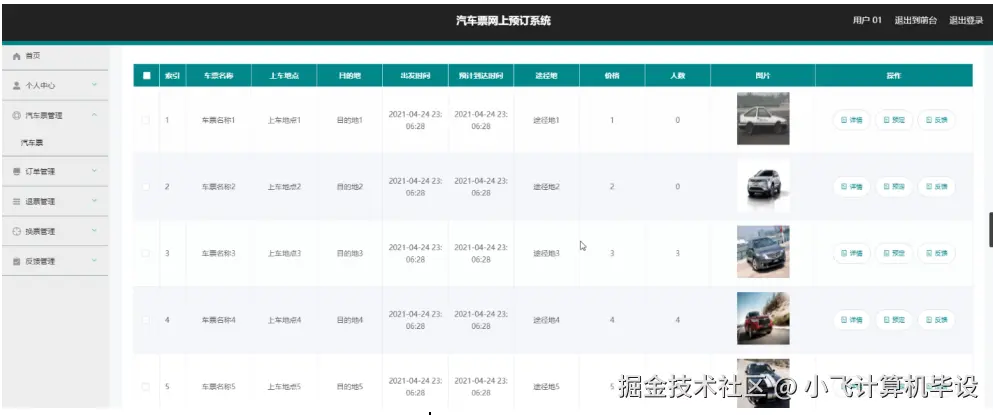Click the red SUV thumbnail in row 4
Viewport: 993px width, 415px height.
pyautogui.click(x=763, y=318)
